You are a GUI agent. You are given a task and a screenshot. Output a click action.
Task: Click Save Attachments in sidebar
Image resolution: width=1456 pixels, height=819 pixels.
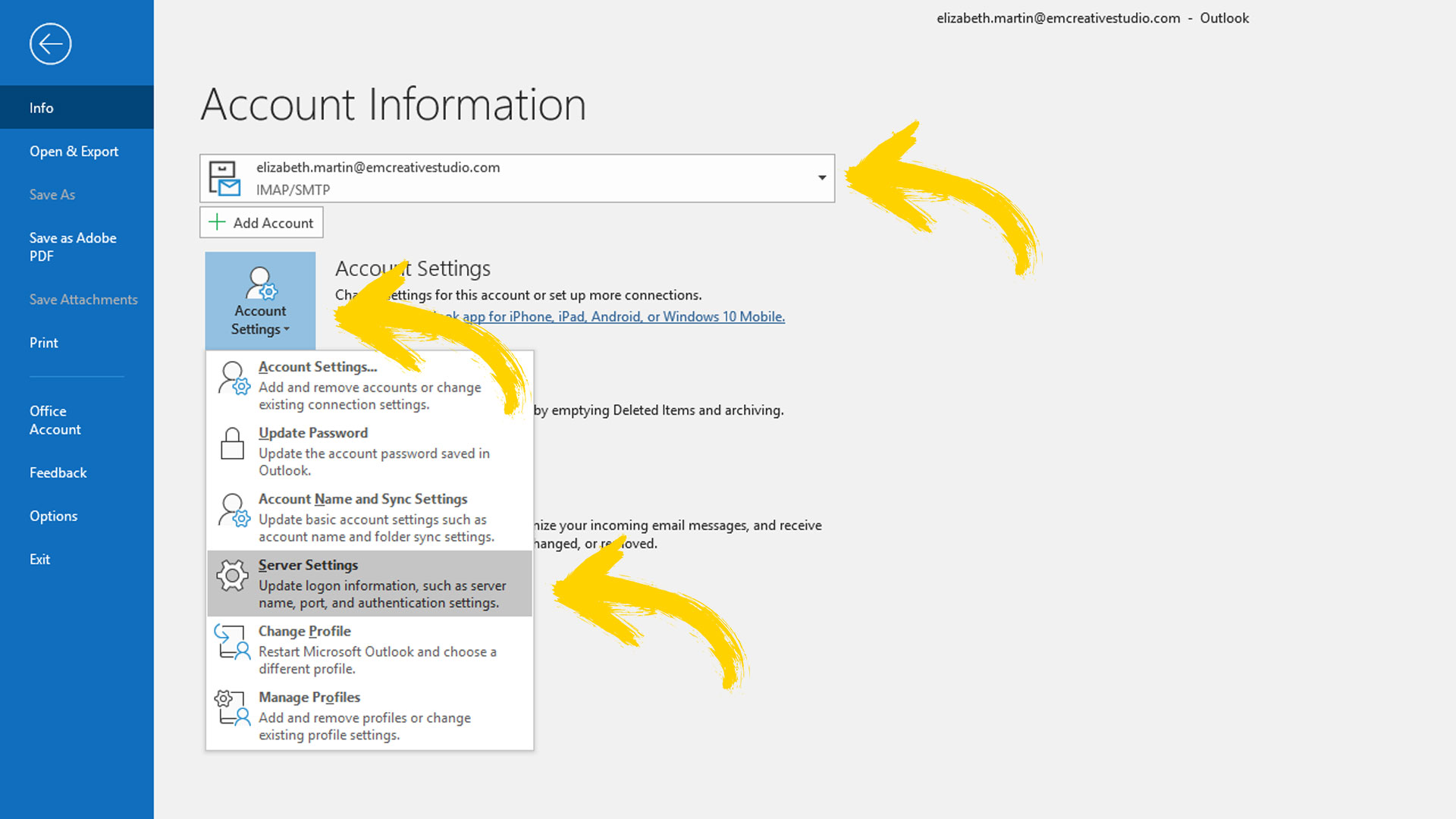pos(77,300)
